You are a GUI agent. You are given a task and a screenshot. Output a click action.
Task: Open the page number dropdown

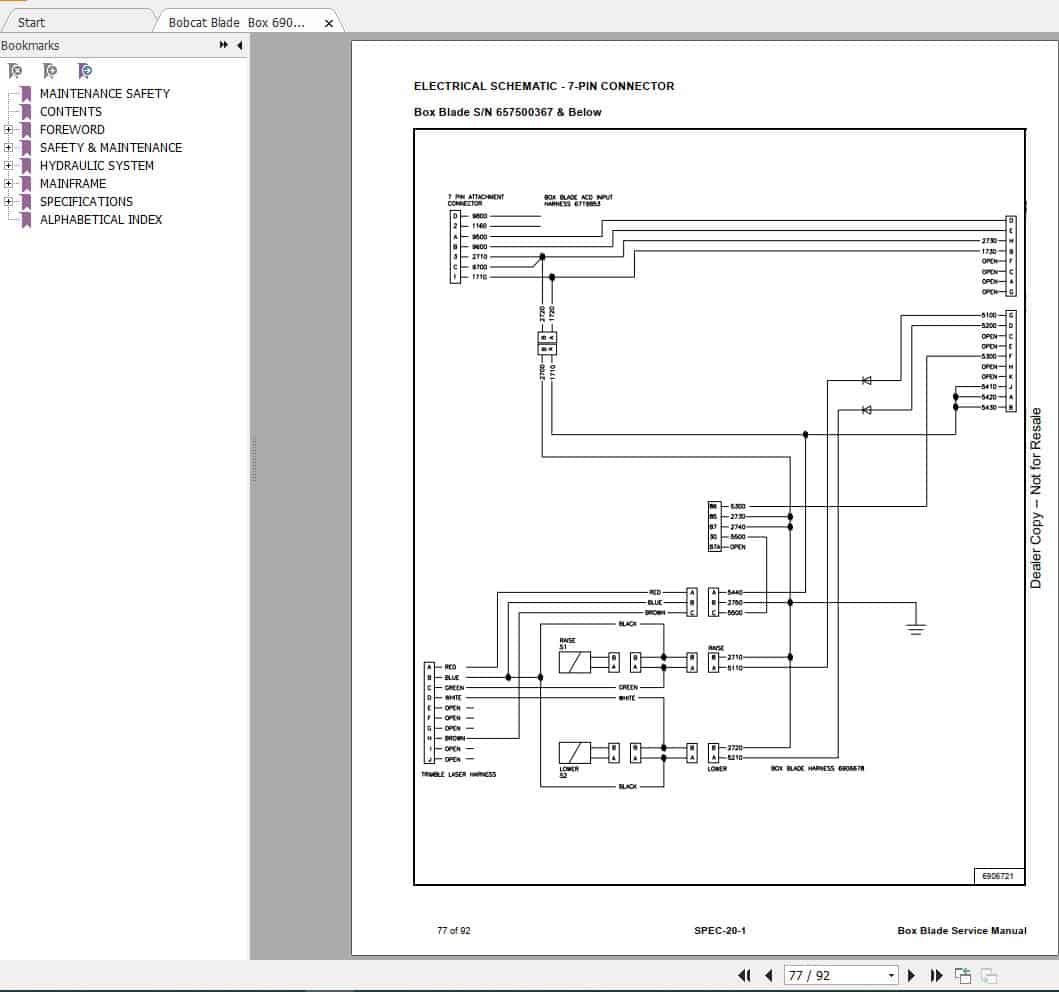click(891, 975)
